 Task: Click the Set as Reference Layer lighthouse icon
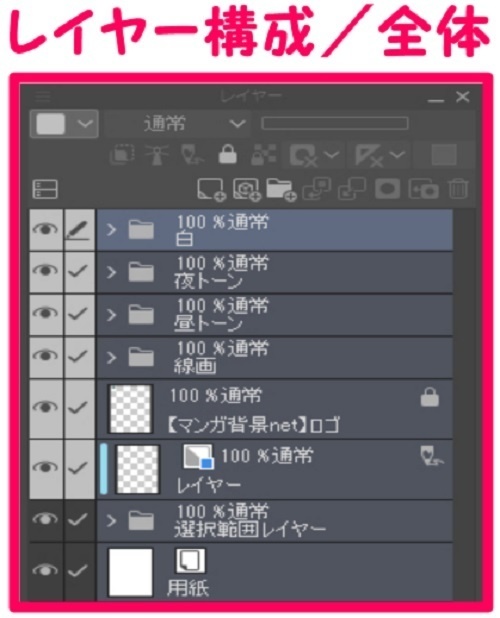(157, 154)
